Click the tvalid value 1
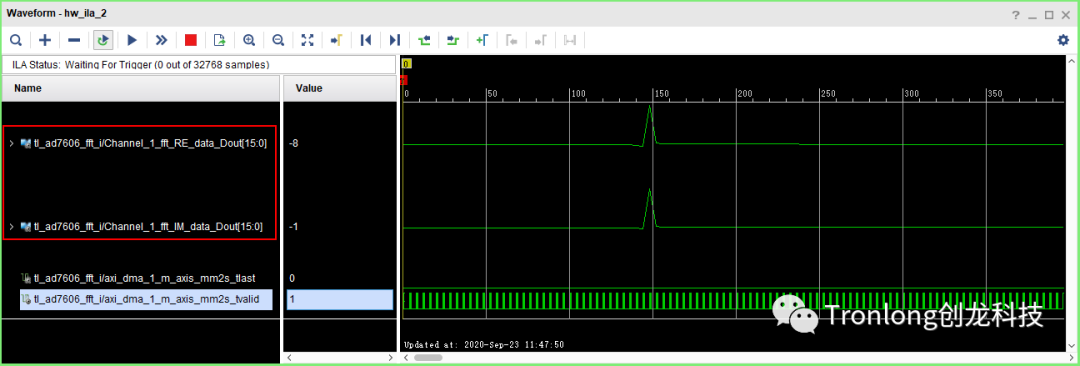1080x366 pixels. click(340, 299)
